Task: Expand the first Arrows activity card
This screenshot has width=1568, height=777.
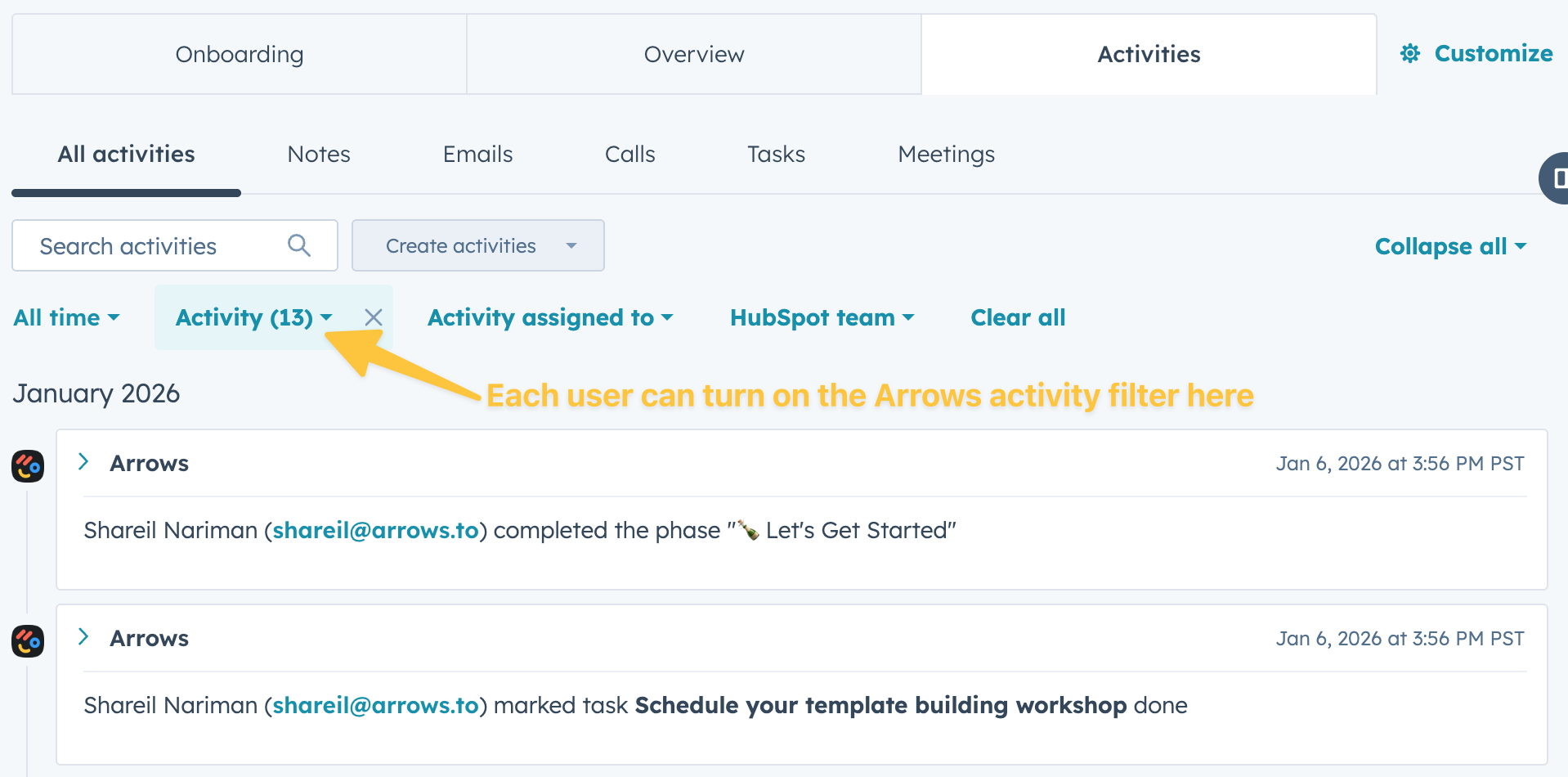Action: coord(83,462)
